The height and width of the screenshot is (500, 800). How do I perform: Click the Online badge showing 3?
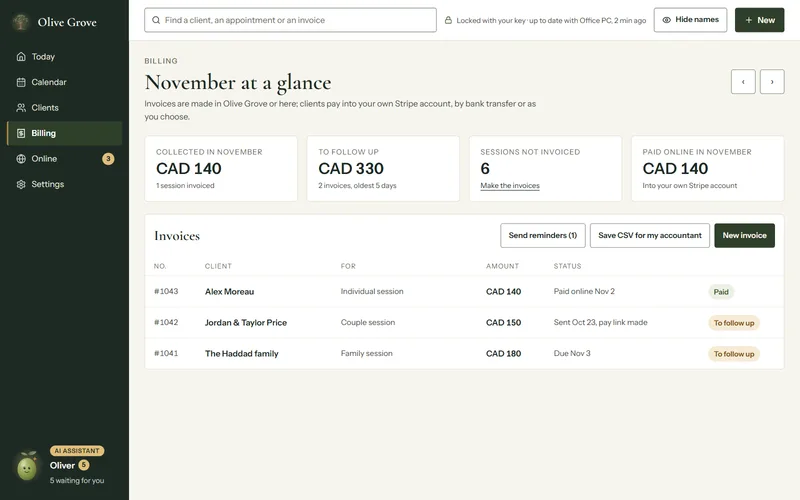pos(108,159)
